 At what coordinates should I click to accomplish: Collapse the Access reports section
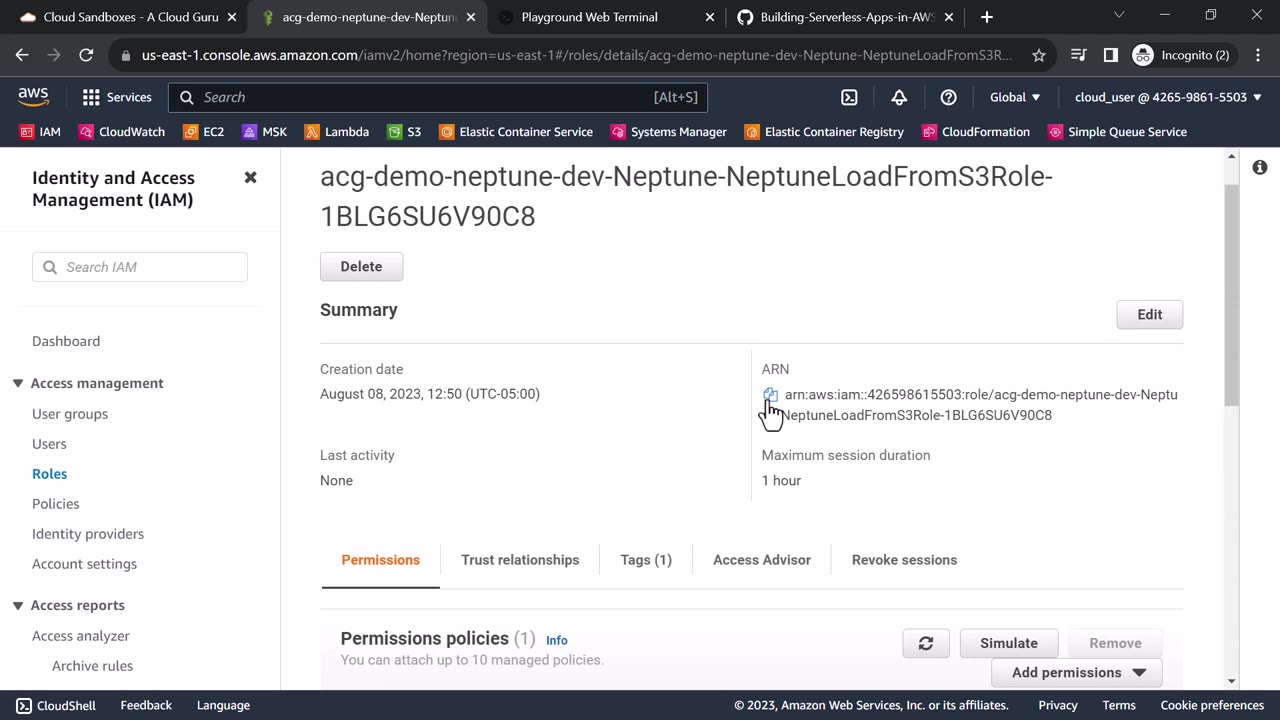click(18, 605)
